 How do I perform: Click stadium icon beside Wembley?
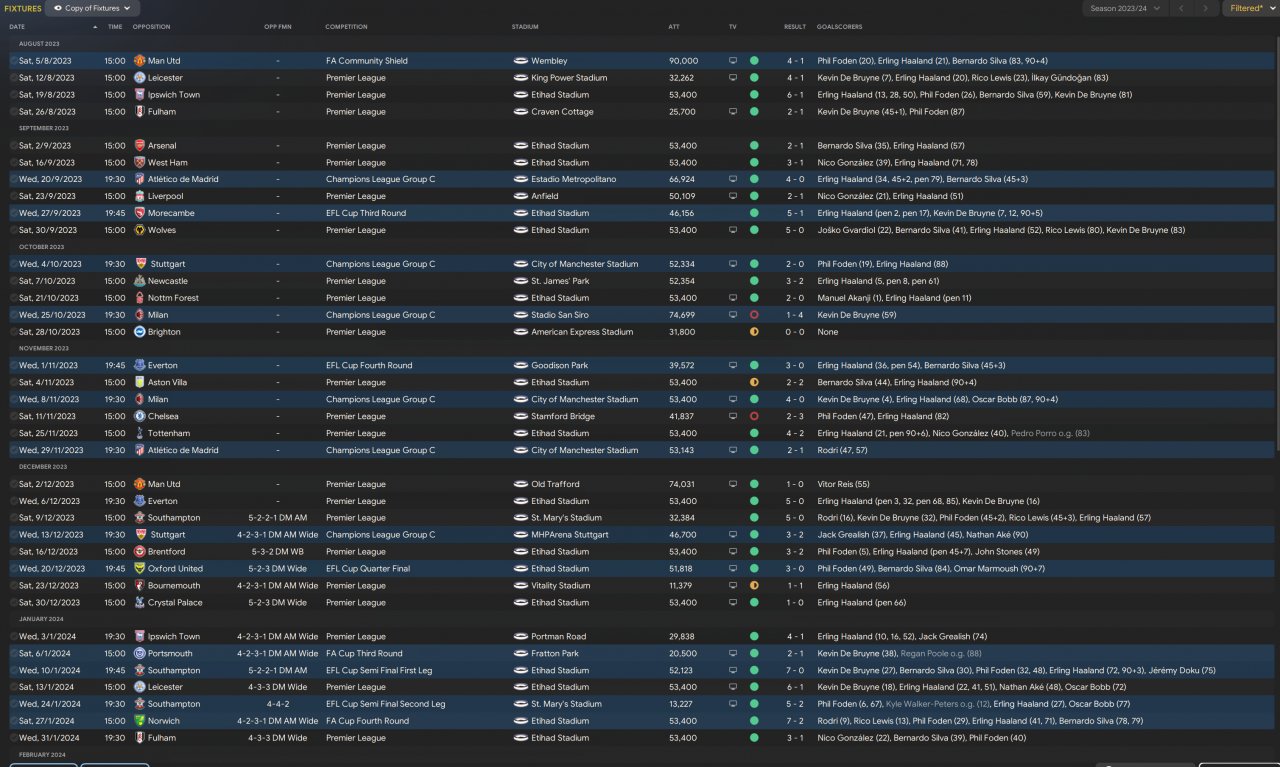click(x=520, y=61)
